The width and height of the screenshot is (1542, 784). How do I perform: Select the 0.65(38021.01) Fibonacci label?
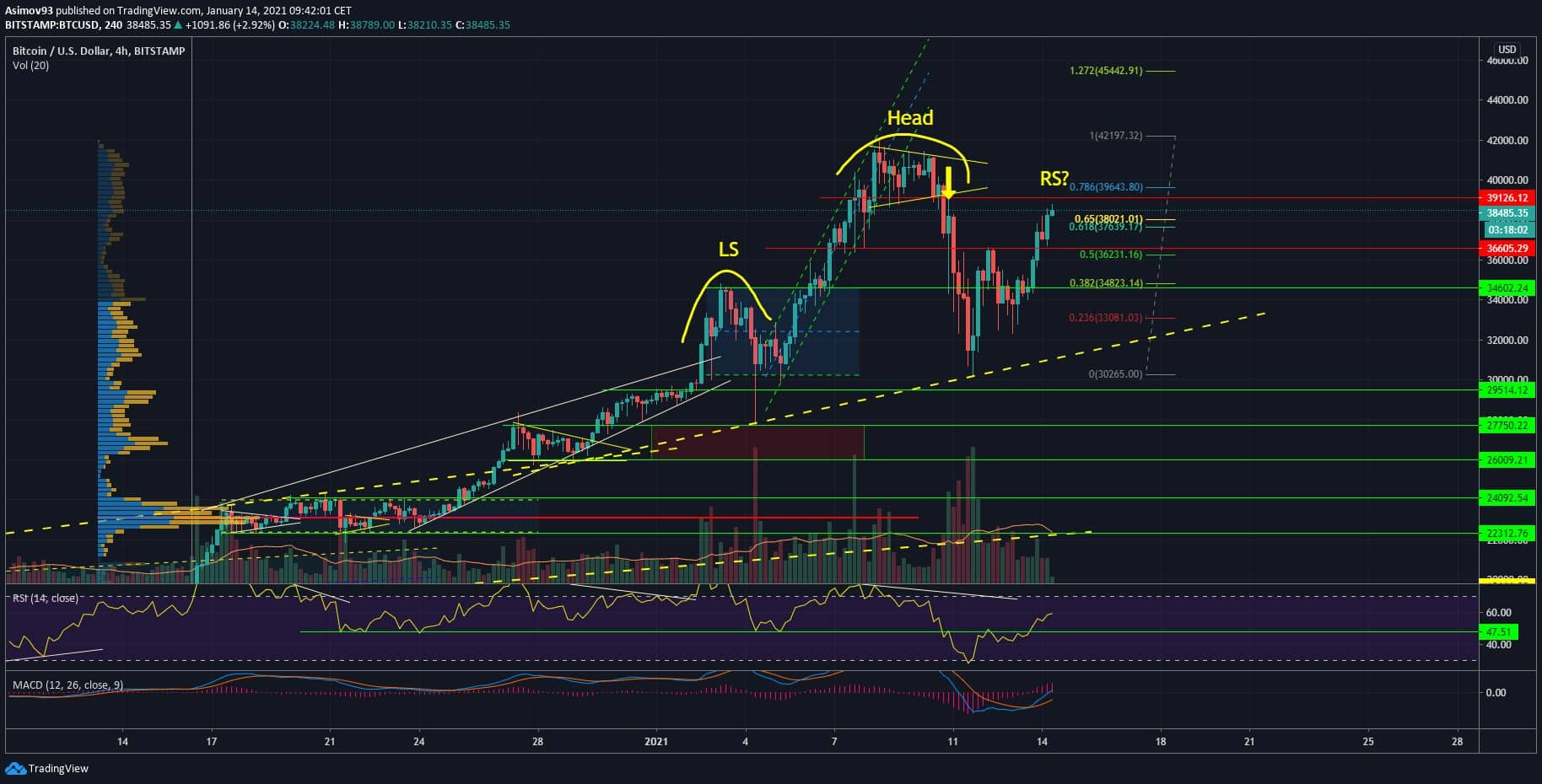pos(1108,219)
